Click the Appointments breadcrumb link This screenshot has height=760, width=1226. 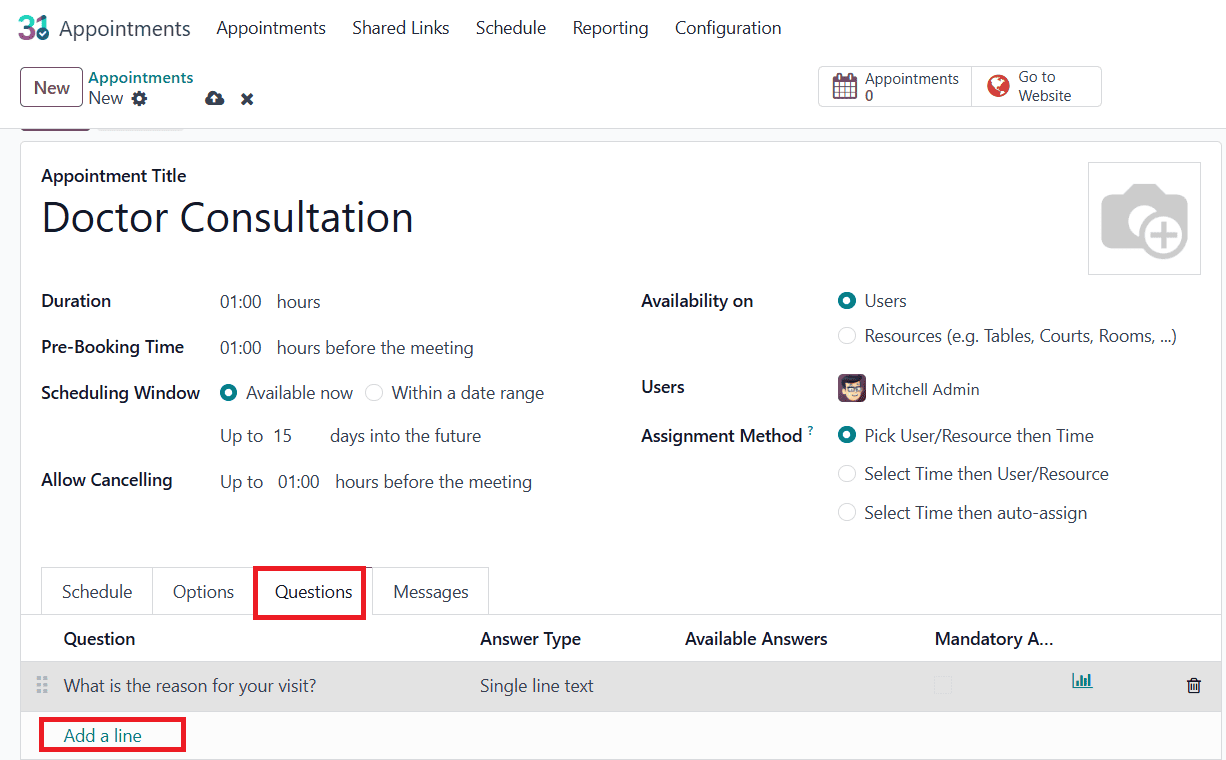point(141,77)
